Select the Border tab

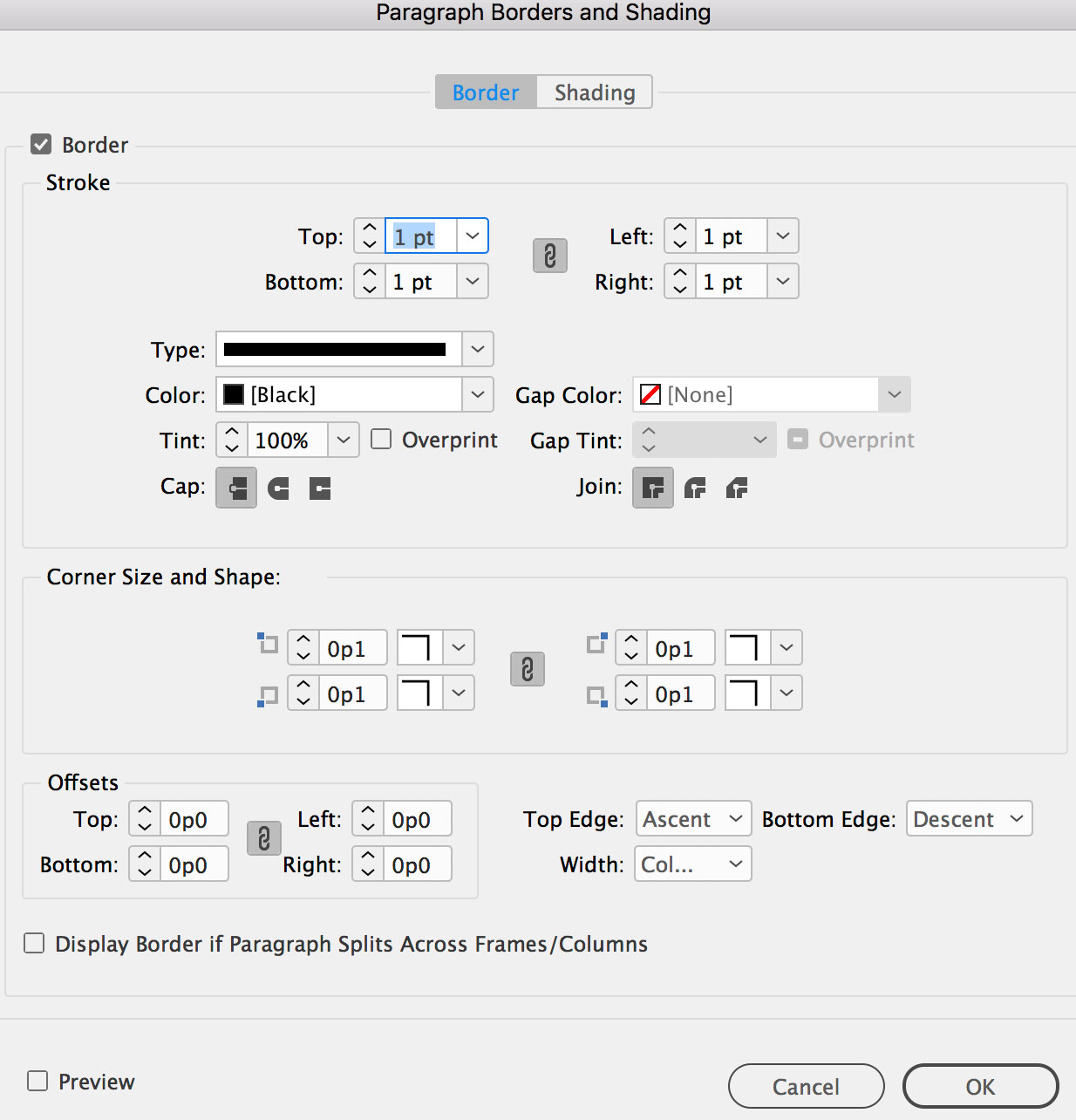coord(486,92)
